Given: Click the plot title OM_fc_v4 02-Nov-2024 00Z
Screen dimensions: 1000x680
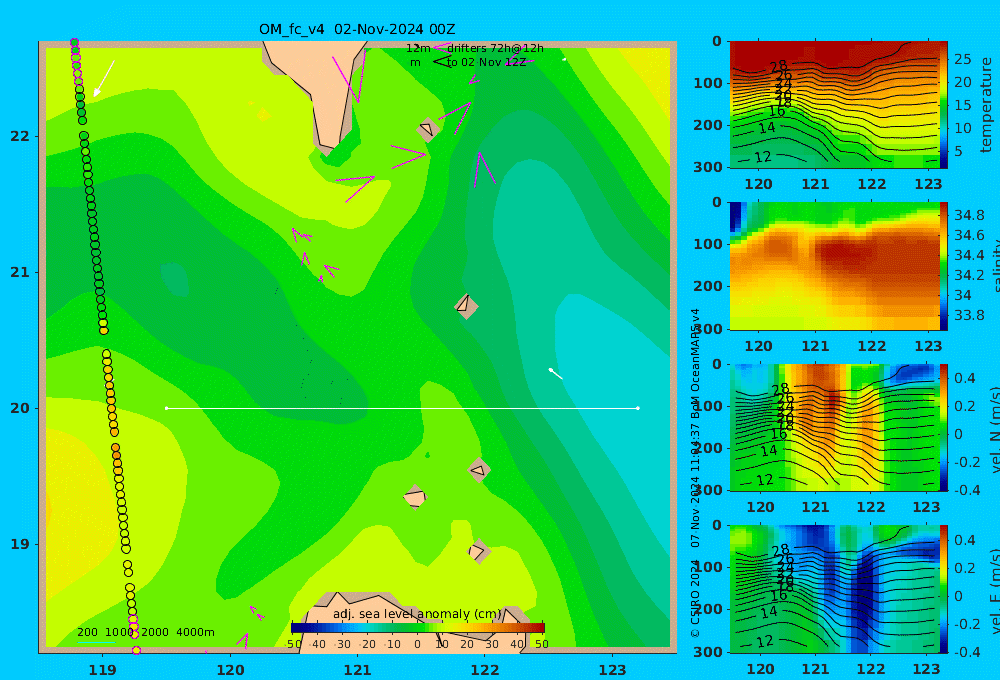Looking at the screenshot, I should (x=357, y=29).
